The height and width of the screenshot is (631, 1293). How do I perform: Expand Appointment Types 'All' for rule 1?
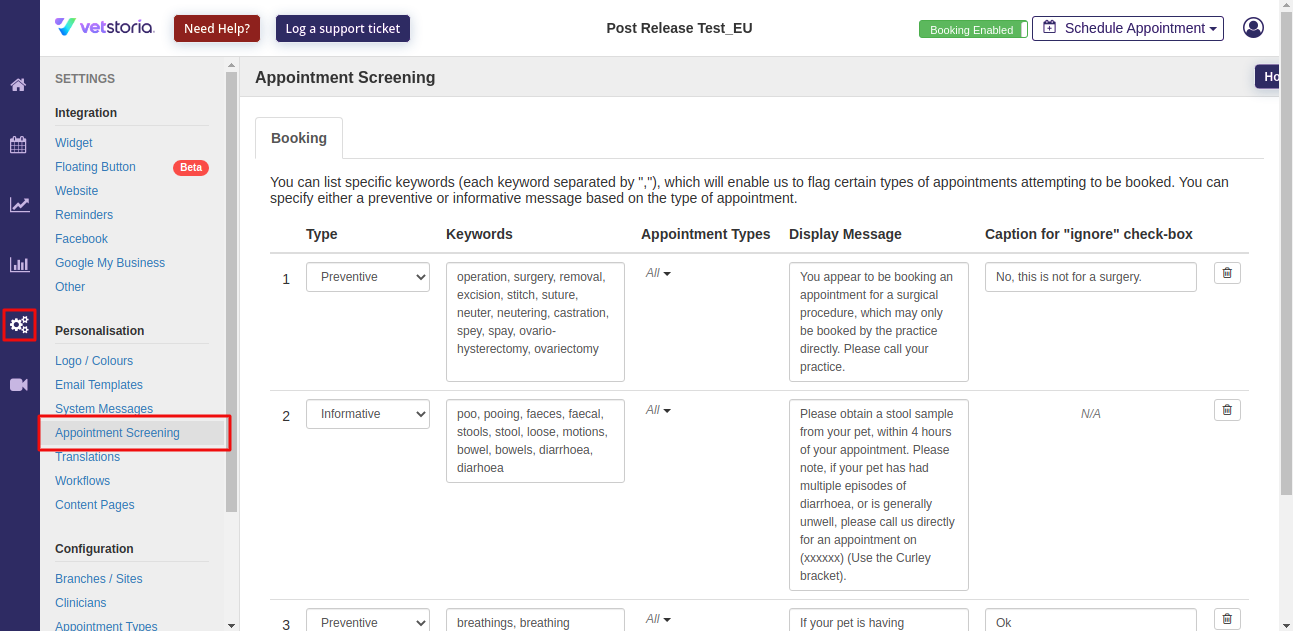tap(658, 273)
